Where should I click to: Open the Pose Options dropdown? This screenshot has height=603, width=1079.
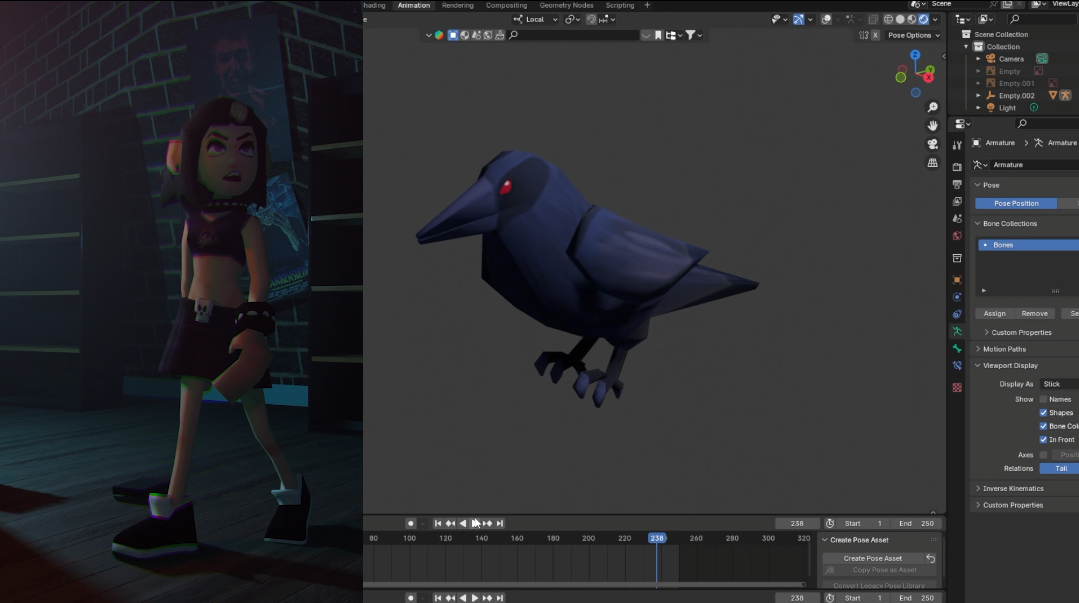point(913,35)
